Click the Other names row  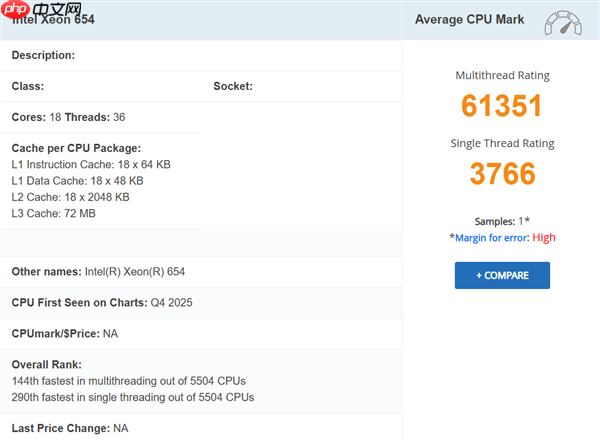pyautogui.click(x=98, y=272)
